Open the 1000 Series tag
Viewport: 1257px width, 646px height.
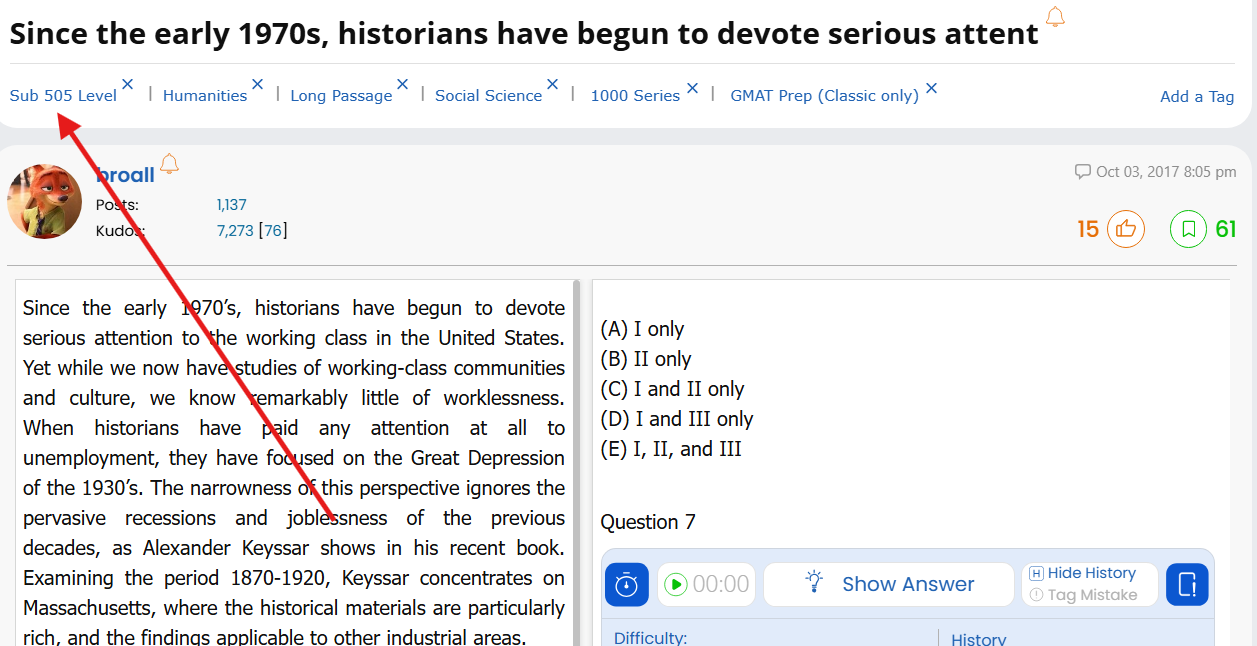click(635, 96)
